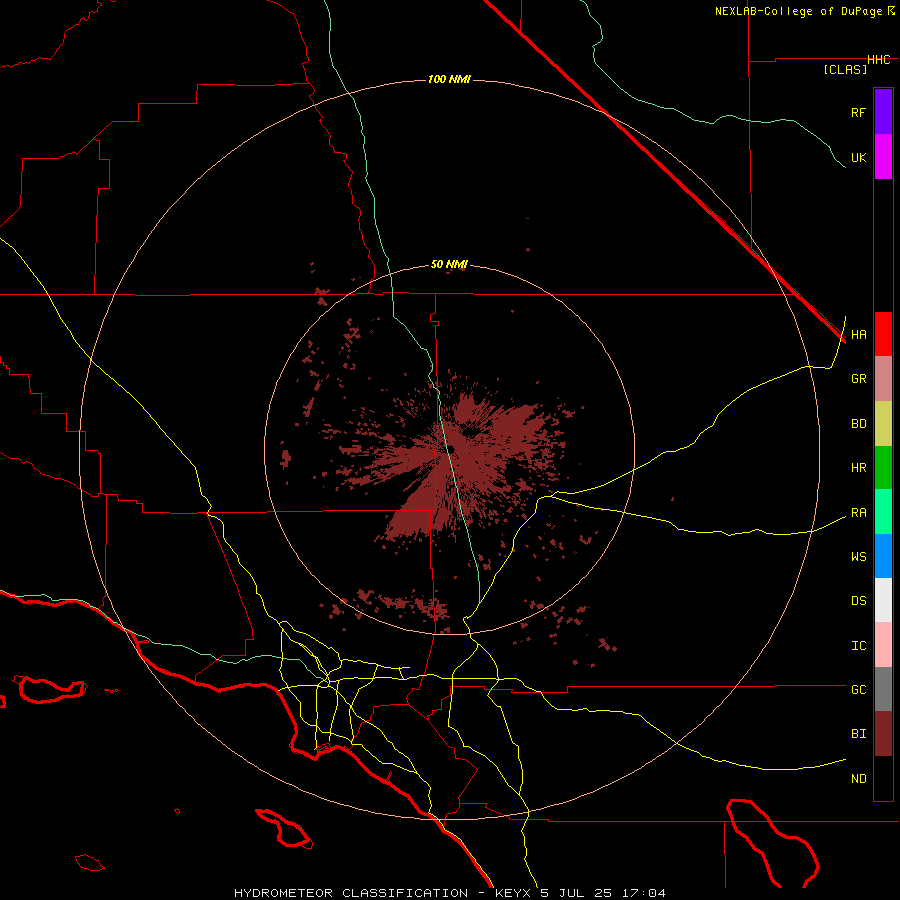Click the BI brown legend swatch
This screenshot has height=900, width=900.
pos(883,734)
